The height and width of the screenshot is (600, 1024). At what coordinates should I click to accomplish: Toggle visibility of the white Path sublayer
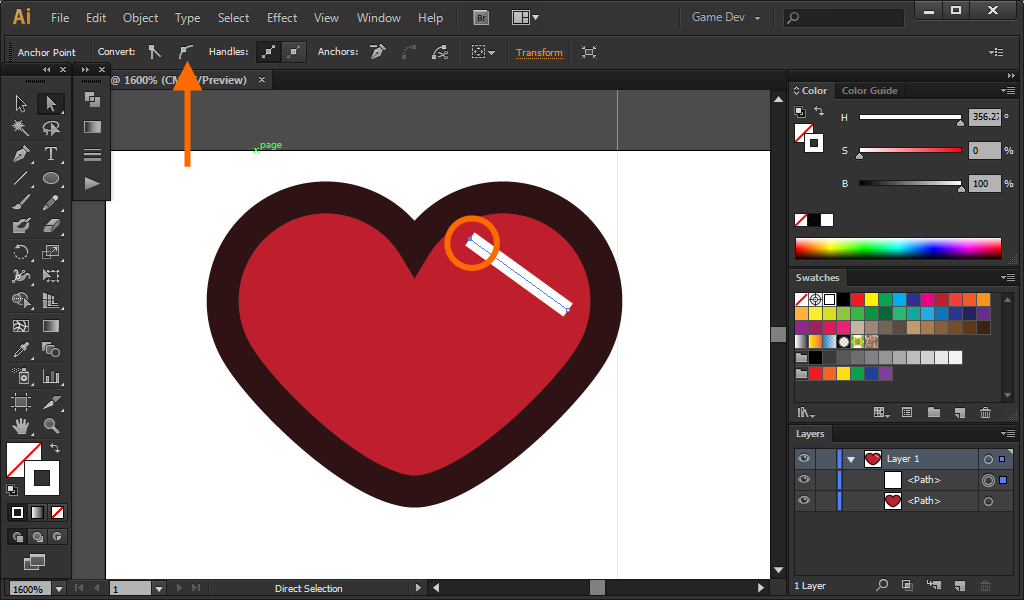click(803, 480)
